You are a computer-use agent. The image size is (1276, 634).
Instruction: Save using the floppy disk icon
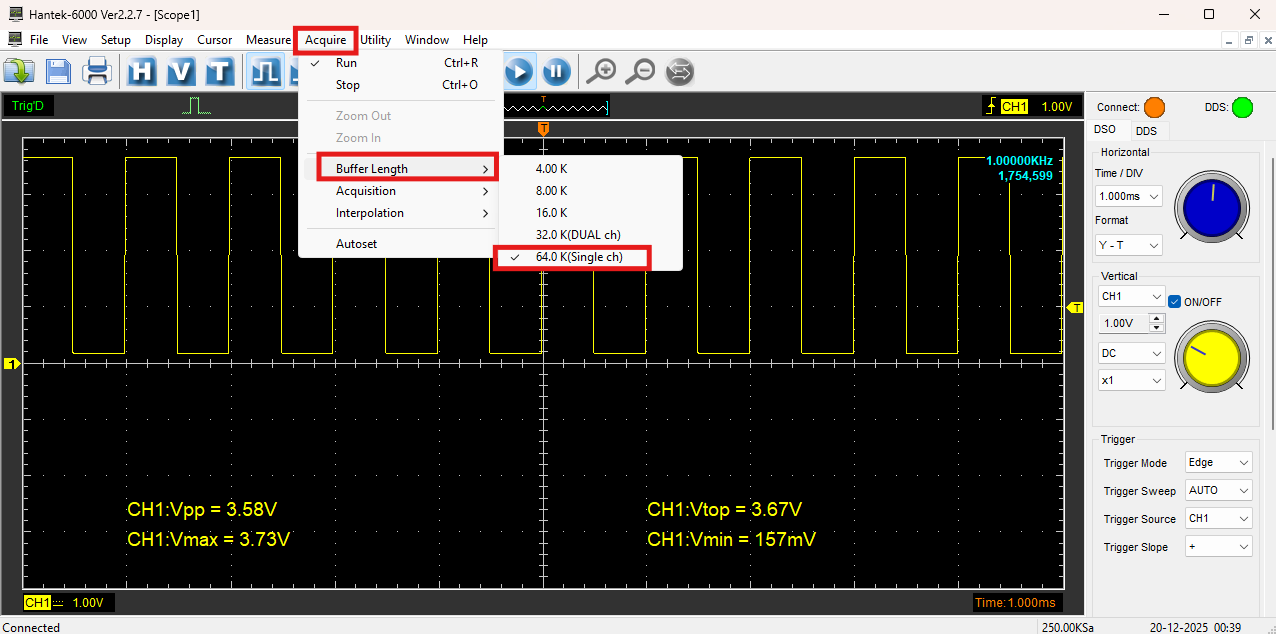58,71
